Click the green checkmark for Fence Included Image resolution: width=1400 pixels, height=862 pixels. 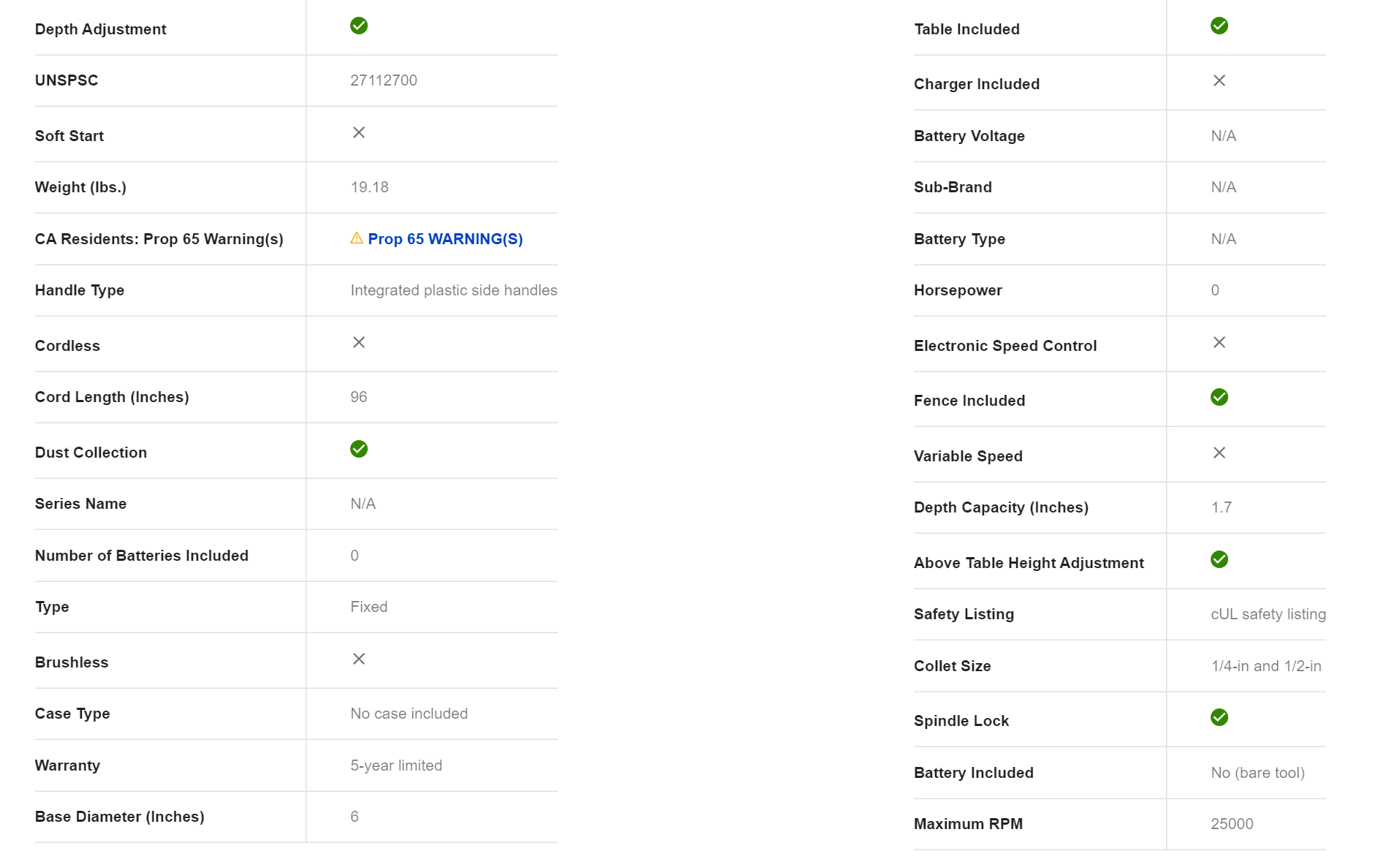[1219, 397]
